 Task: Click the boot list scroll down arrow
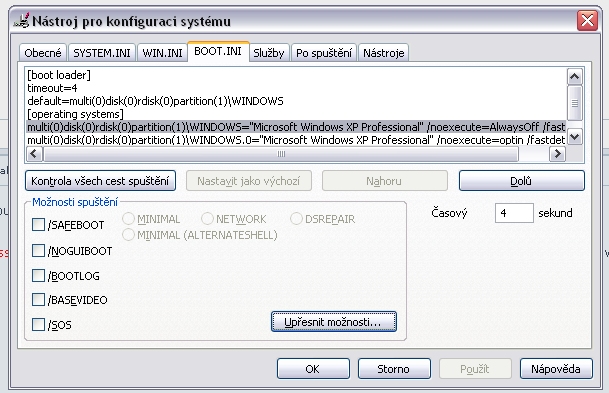tap(574, 137)
